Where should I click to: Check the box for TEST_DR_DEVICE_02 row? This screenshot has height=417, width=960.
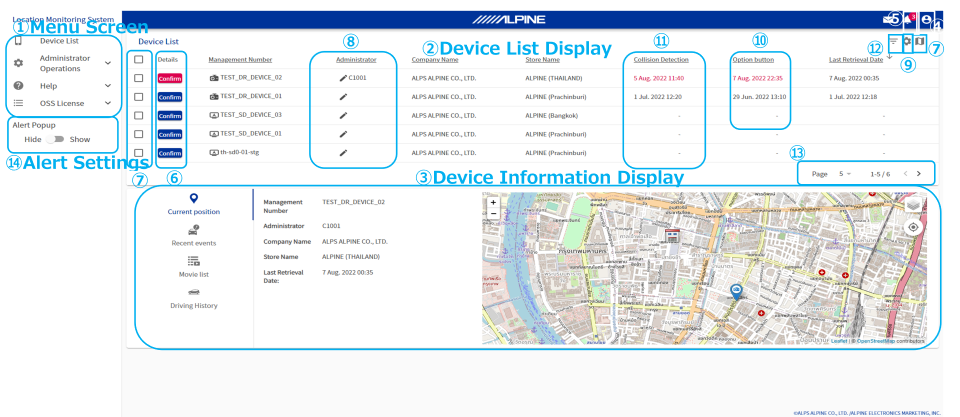(138, 78)
